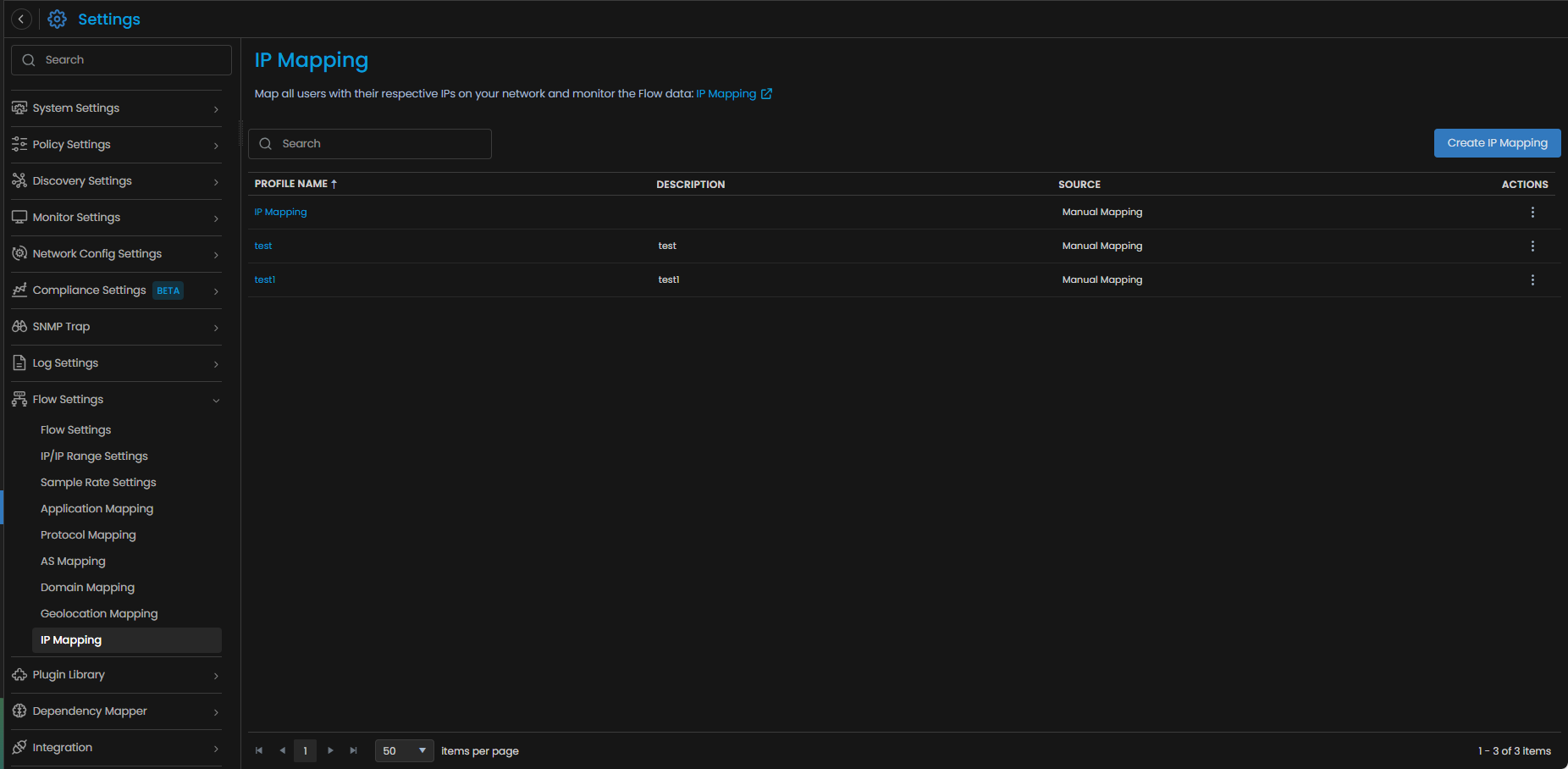The height and width of the screenshot is (769, 1568).
Task: Go to previous page in pagination
Action: pyautogui.click(x=282, y=750)
